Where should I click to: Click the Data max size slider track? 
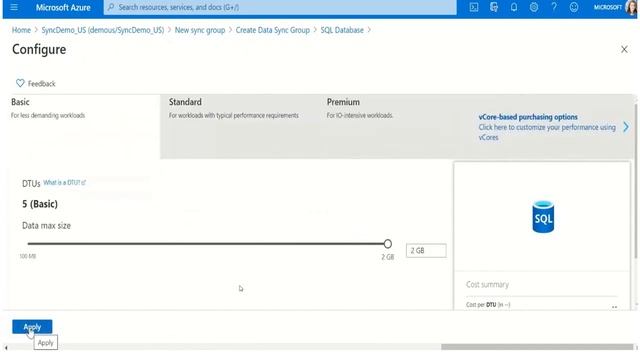206,244
